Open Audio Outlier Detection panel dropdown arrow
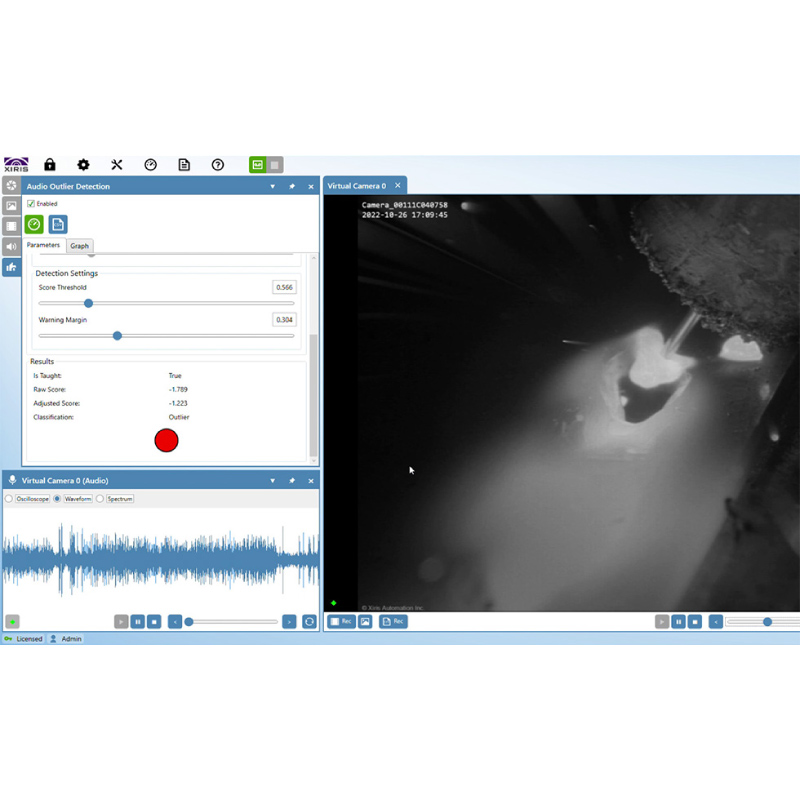 (272, 186)
